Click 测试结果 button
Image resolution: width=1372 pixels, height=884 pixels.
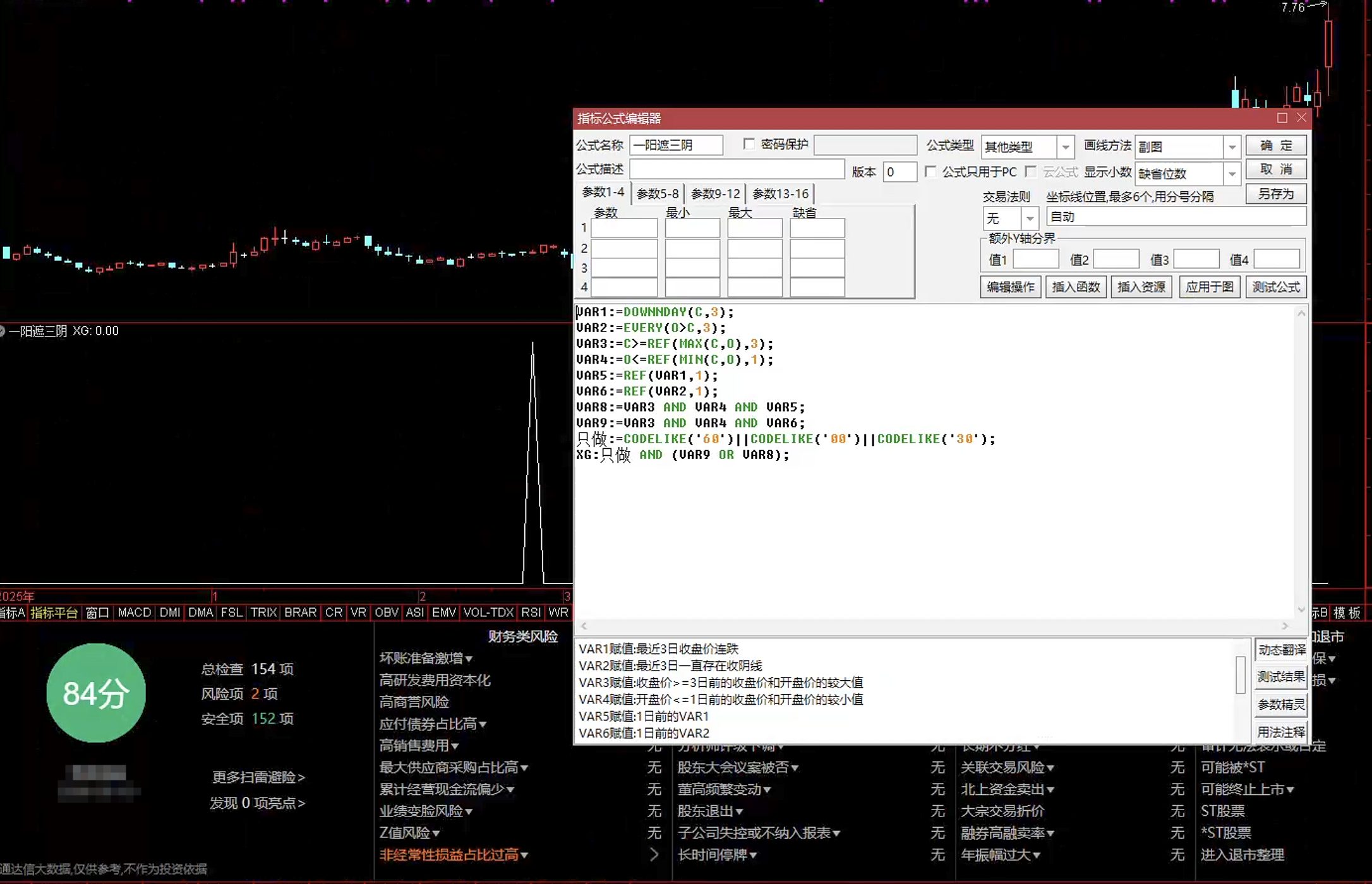[1281, 677]
